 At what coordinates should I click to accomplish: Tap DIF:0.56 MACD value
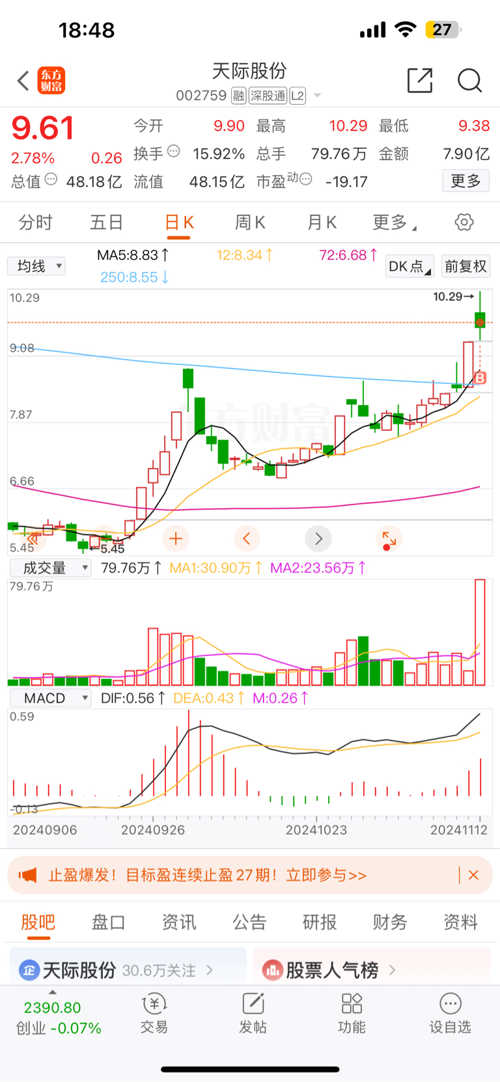pos(133,698)
